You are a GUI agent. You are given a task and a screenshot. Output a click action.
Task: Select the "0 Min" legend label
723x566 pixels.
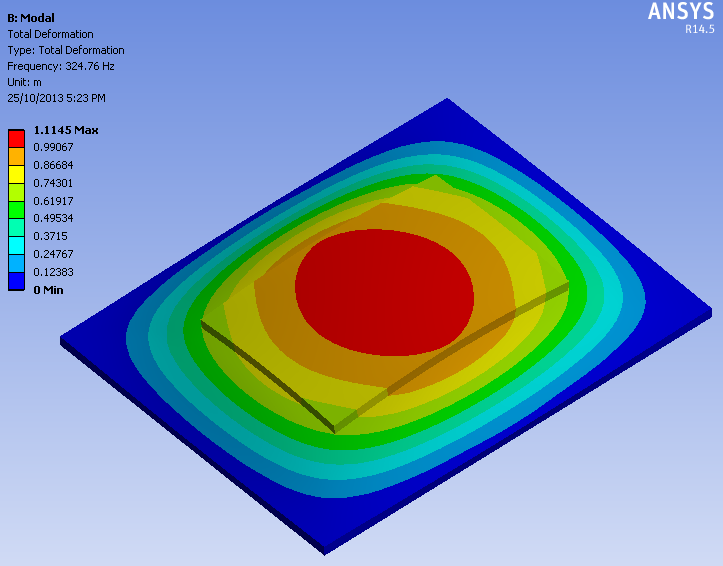pyautogui.click(x=50, y=290)
